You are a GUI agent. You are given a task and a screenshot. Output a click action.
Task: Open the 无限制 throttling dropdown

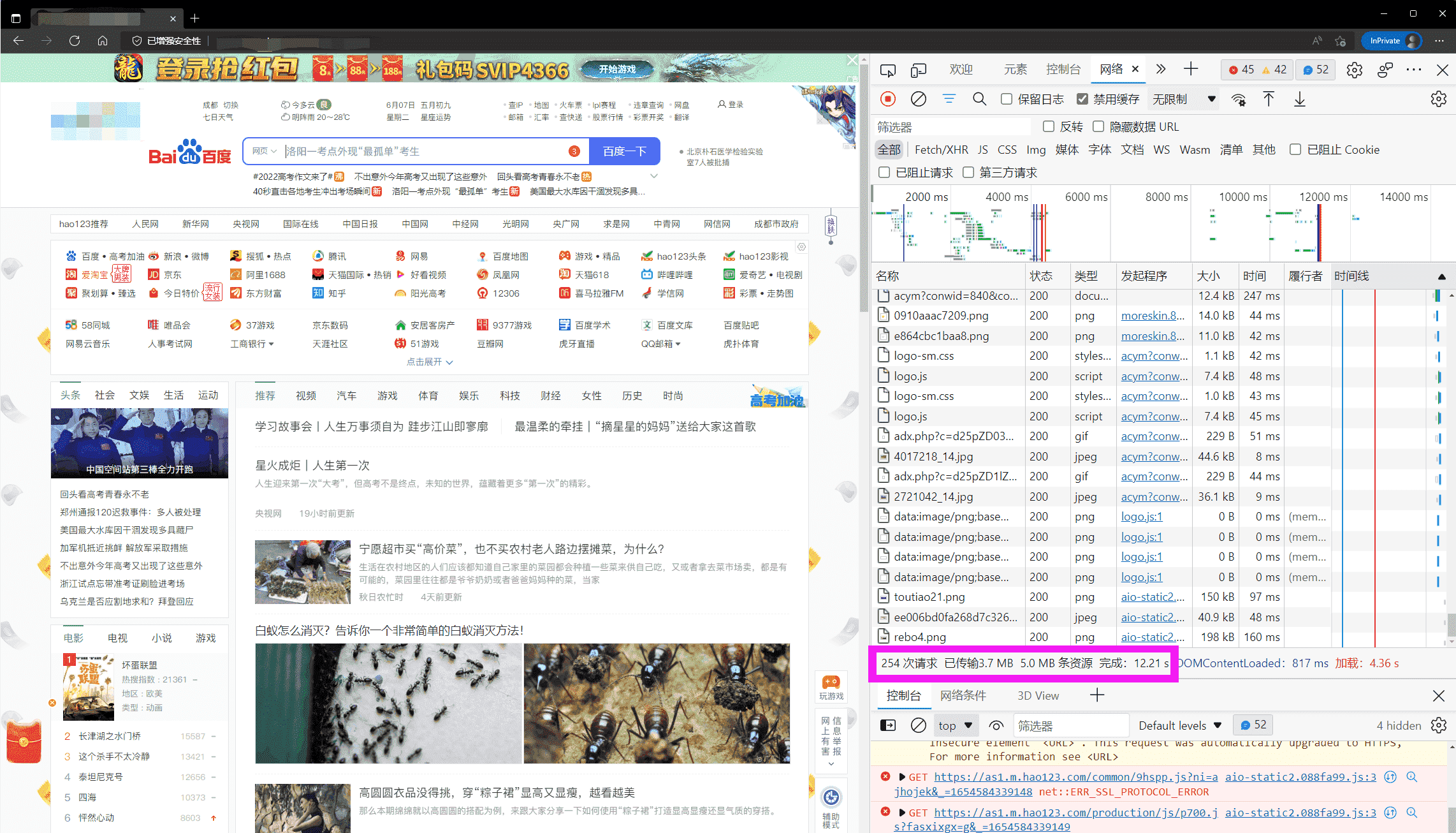tap(1184, 99)
